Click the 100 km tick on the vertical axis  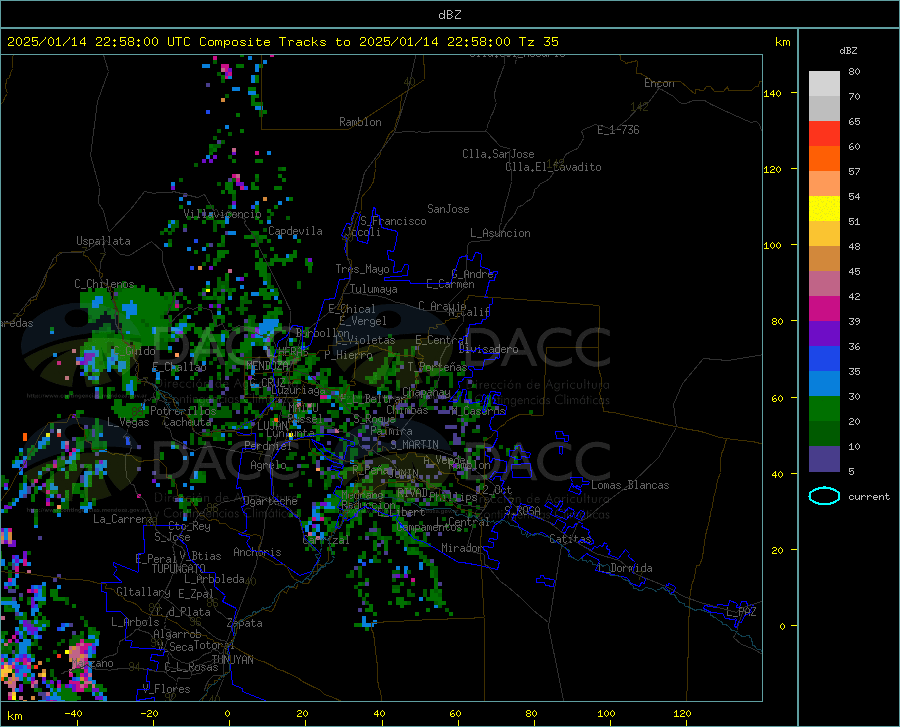[773, 245]
